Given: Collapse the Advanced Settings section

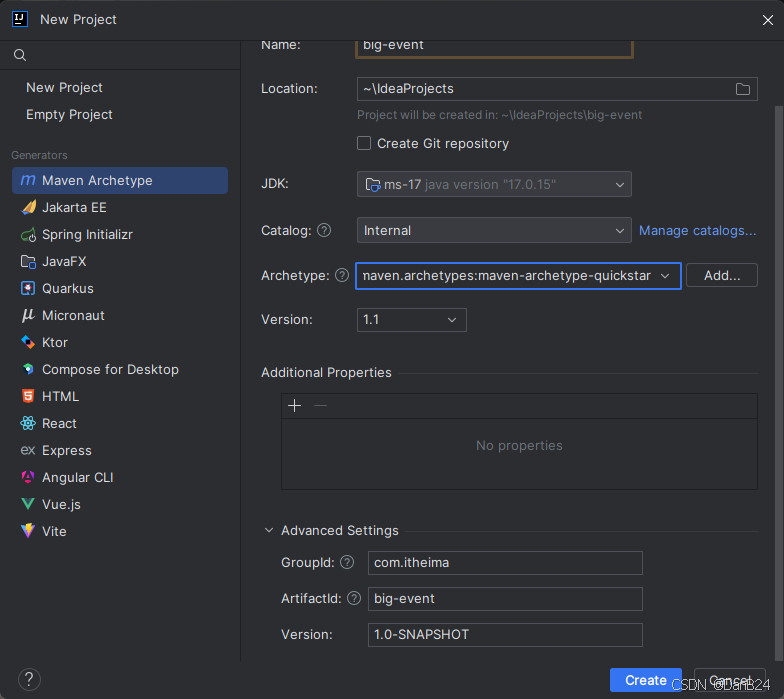Looking at the screenshot, I should click(268, 530).
